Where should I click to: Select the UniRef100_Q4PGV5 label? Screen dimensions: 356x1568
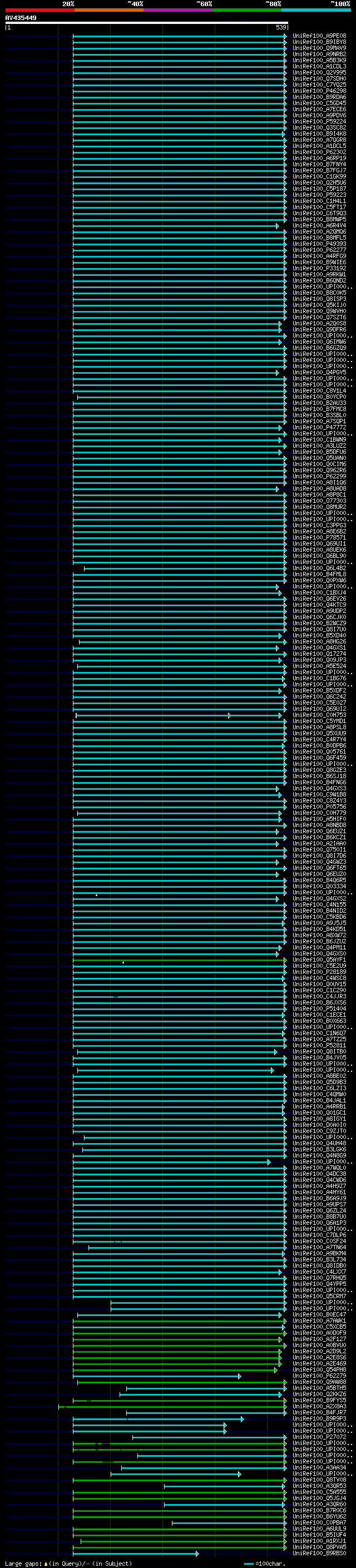[x=319, y=372]
